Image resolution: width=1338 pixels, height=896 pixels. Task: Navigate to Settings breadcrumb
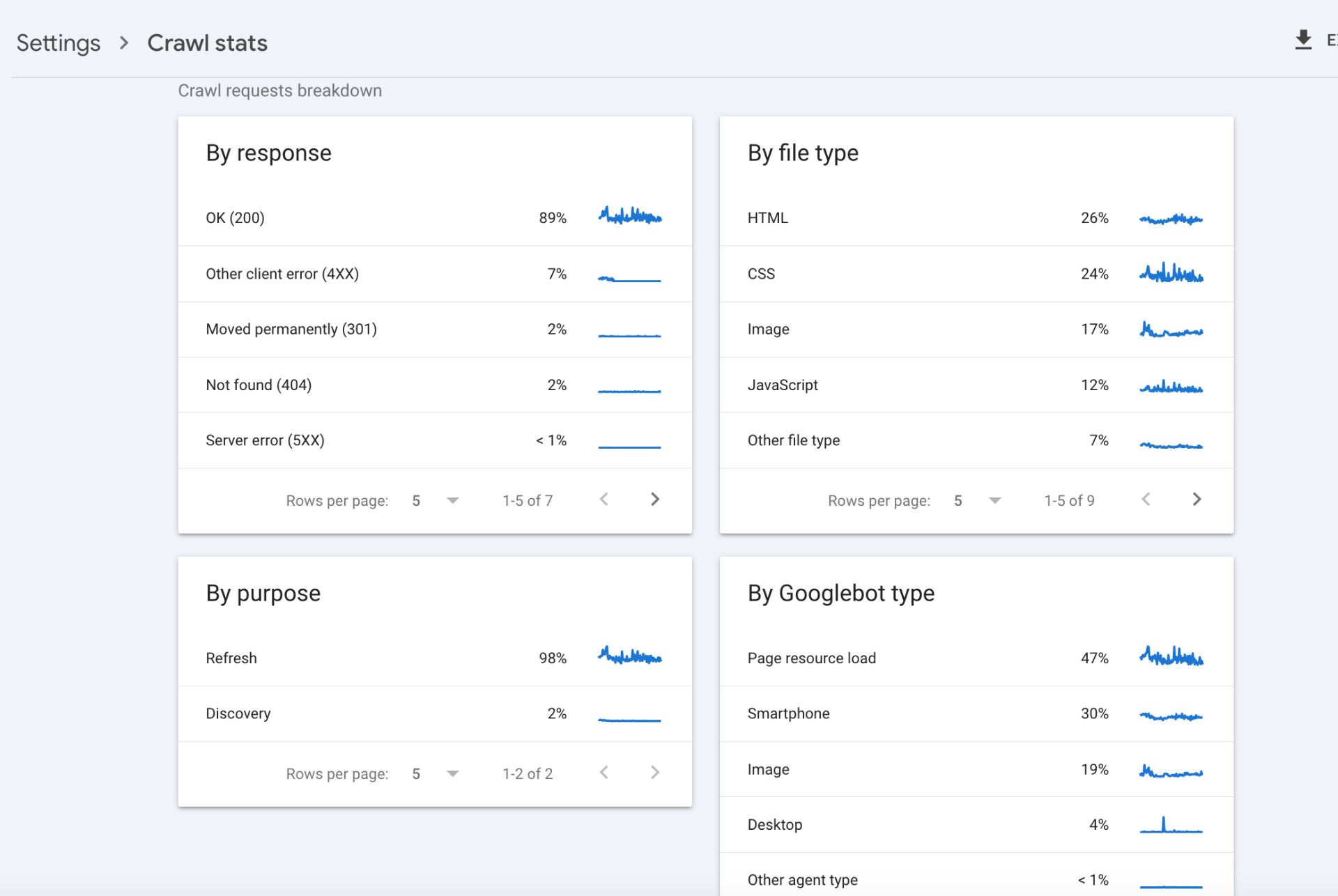point(59,43)
